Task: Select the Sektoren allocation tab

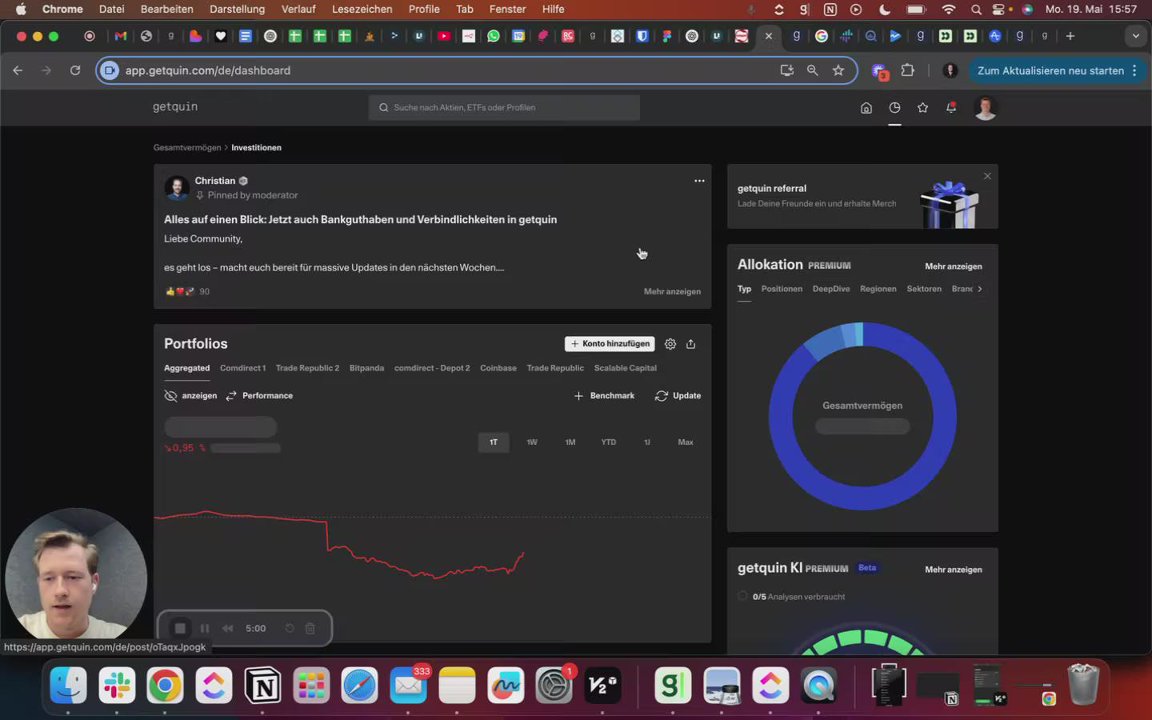Action: tap(924, 289)
